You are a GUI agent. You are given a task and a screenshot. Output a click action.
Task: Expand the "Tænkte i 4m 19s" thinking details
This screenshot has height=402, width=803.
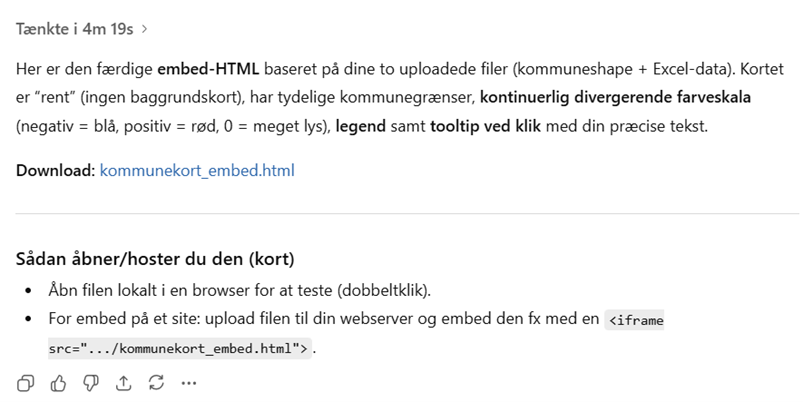tap(75, 29)
